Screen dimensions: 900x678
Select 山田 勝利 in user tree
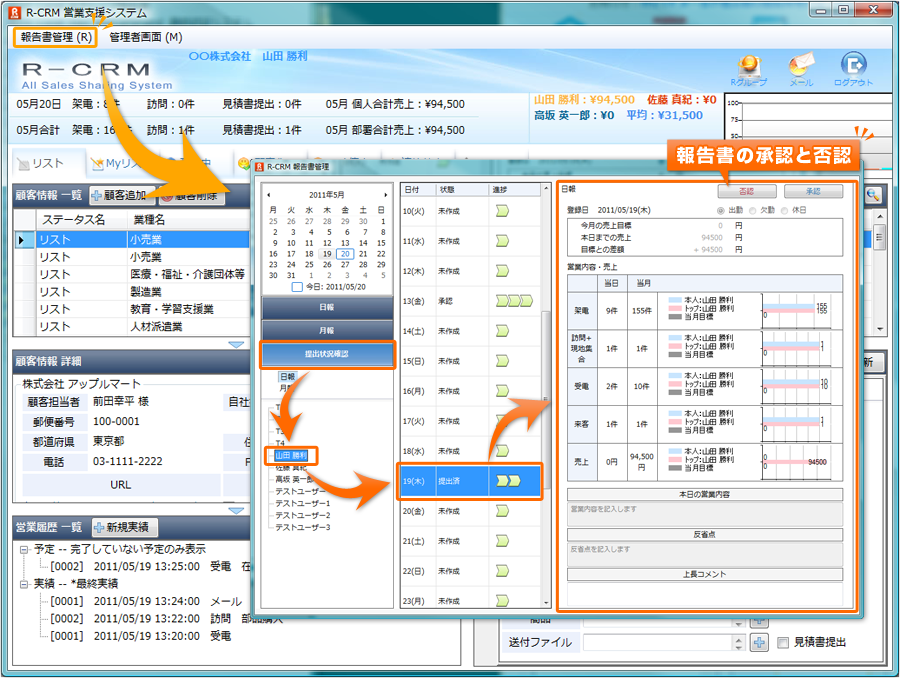pyautogui.click(x=291, y=456)
